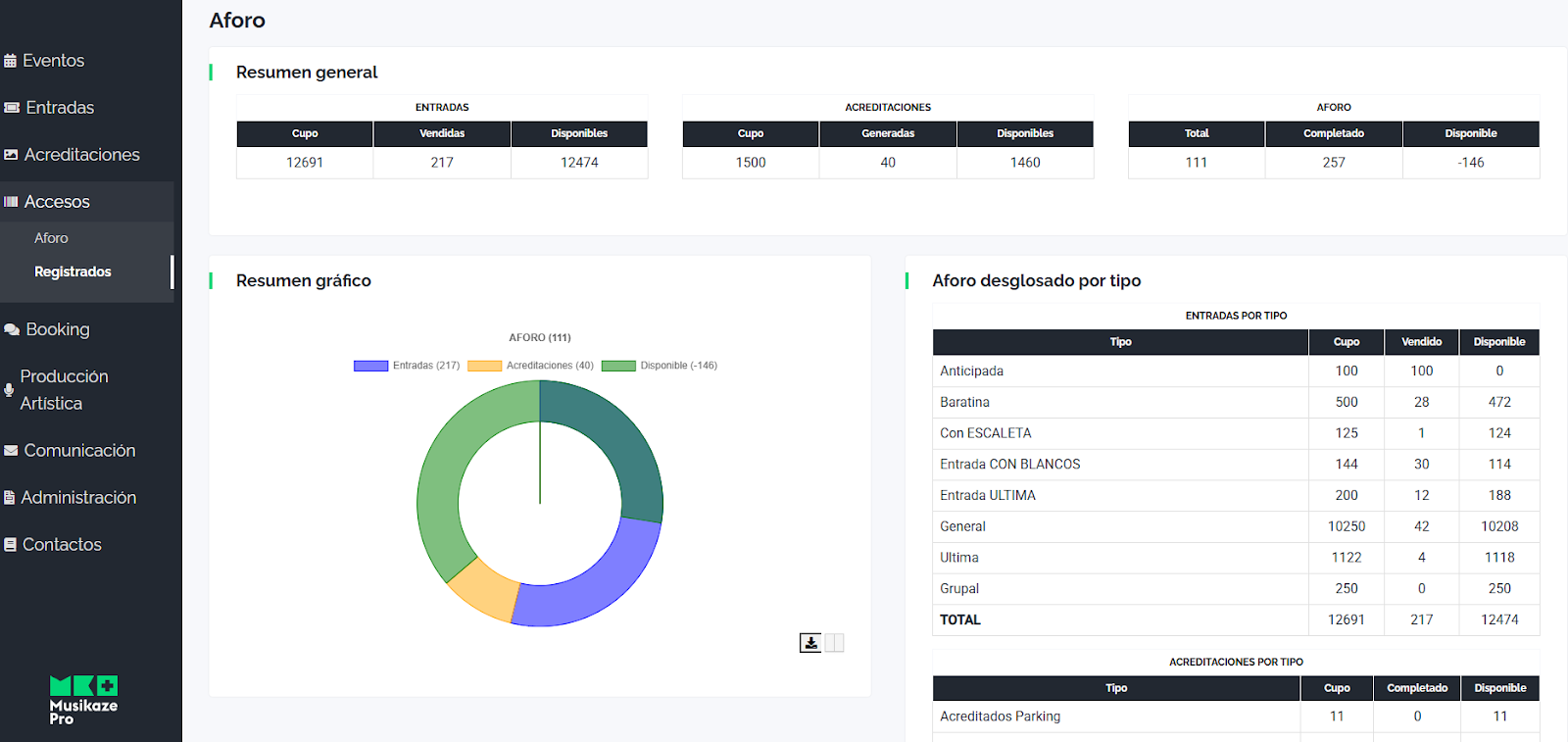Image resolution: width=1568 pixels, height=742 pixels.
Task: Click the purple segment of the donut chart
Action: coord(596,586)
